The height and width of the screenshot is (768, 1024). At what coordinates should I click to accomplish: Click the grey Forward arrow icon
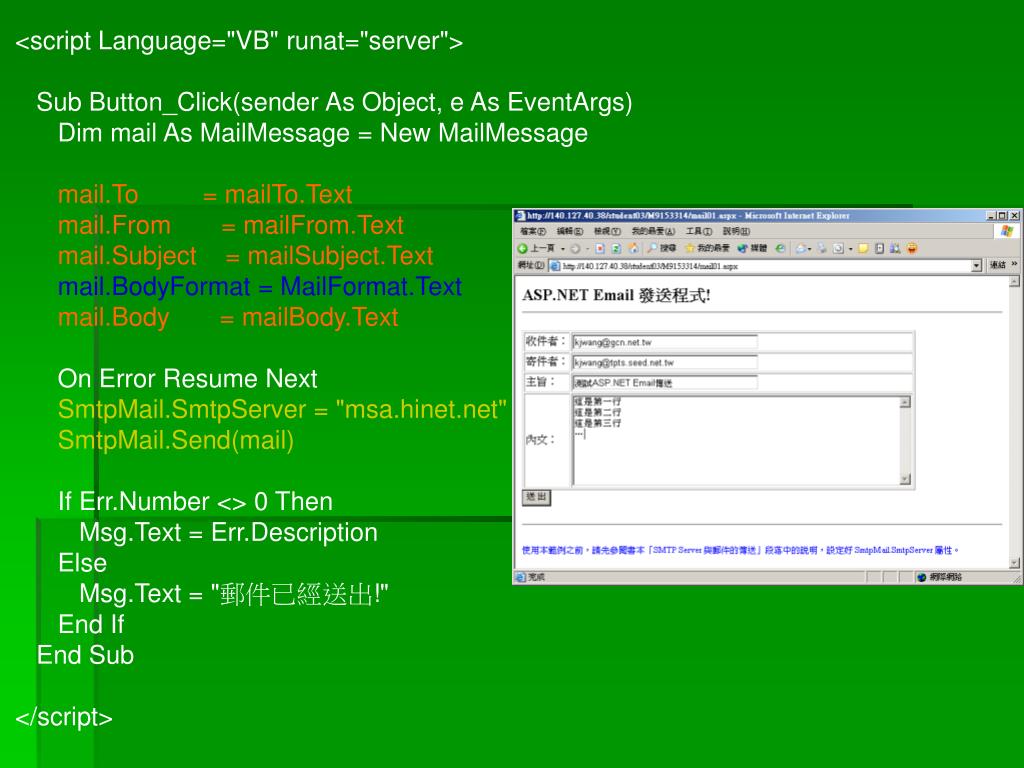tap(575, 249)
